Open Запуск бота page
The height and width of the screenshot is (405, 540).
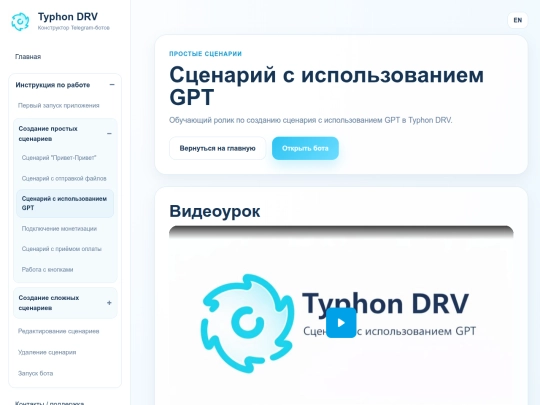point(35,373)
